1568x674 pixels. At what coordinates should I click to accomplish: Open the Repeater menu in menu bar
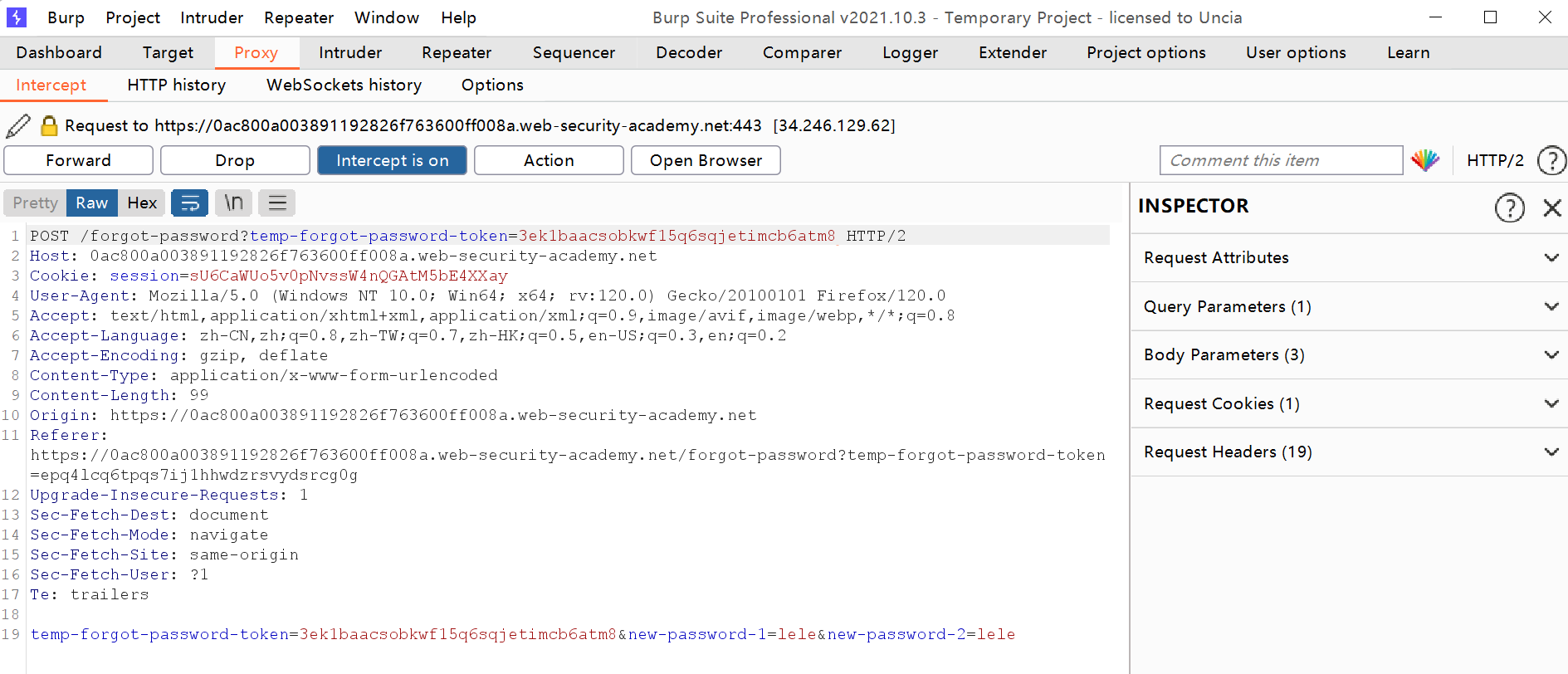point(299,17)
